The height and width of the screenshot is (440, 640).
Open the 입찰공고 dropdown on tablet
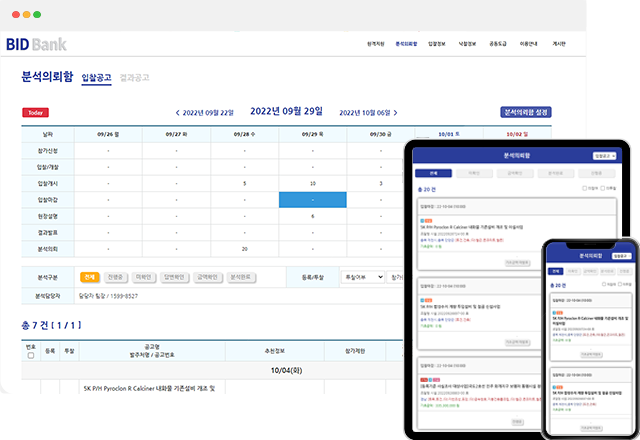(x=604, y=156)
